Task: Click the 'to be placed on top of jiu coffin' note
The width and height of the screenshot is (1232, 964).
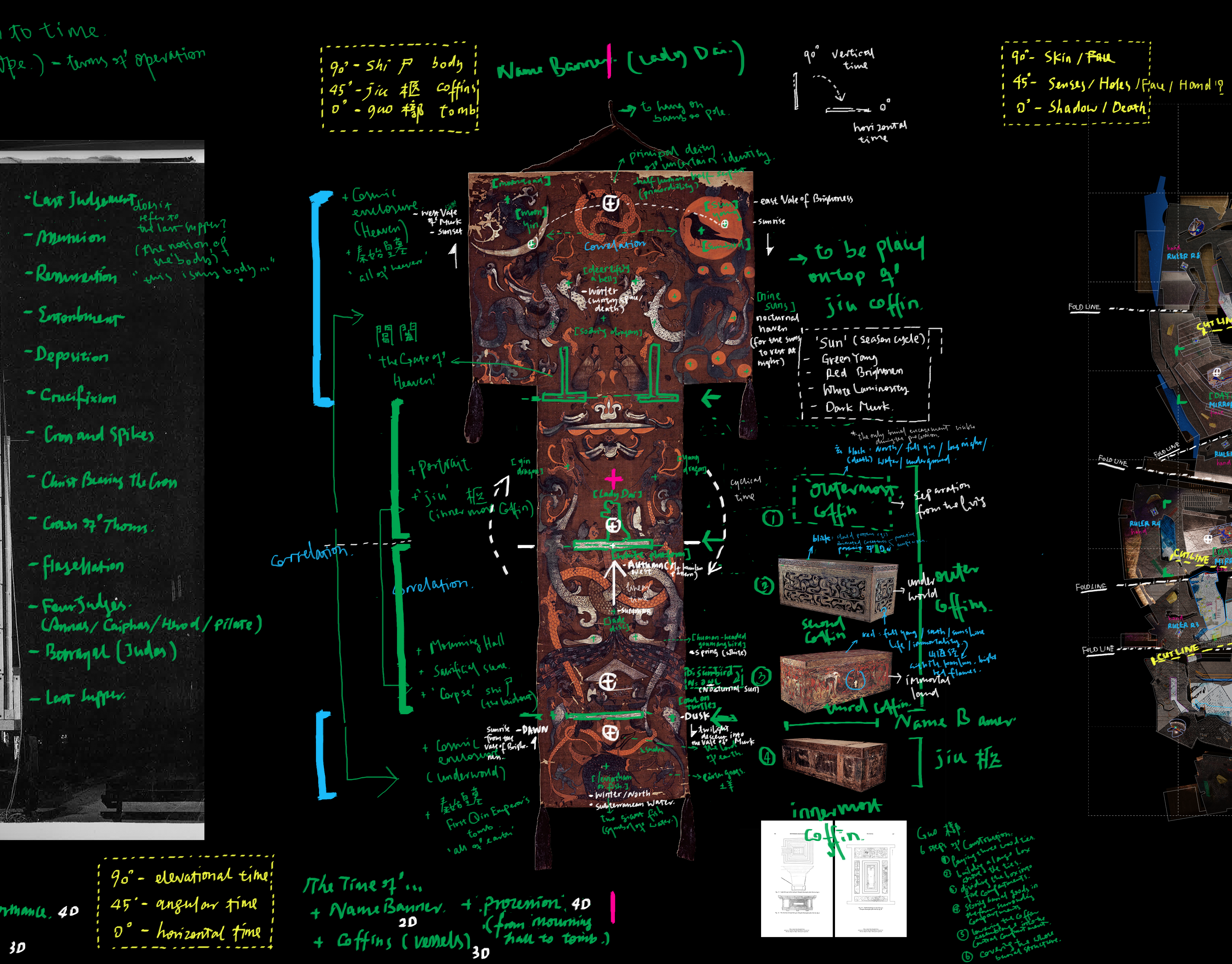Action: click(x=858, y=276)
